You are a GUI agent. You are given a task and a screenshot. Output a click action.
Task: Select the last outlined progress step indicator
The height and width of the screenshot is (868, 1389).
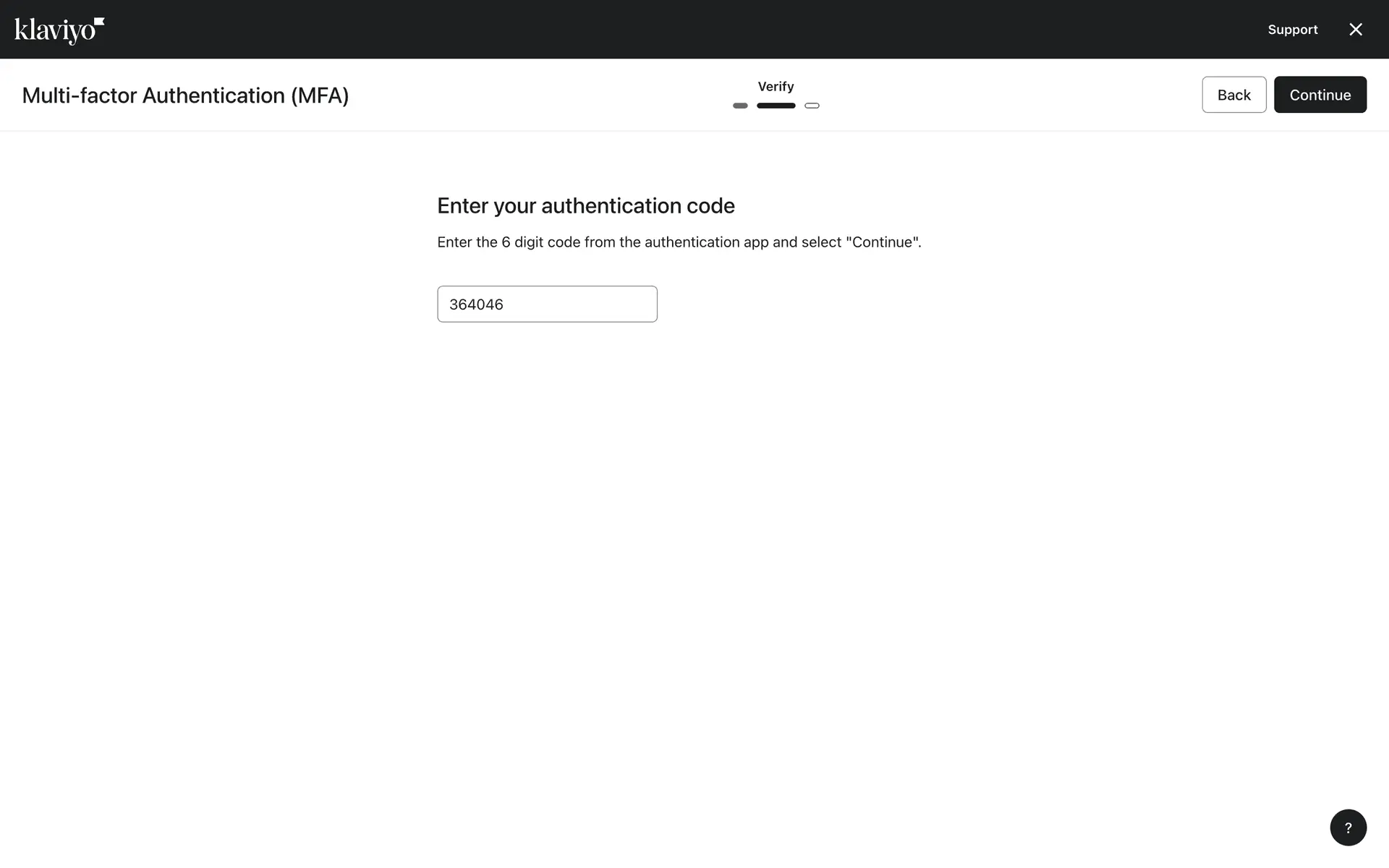[x=812, y=106]
